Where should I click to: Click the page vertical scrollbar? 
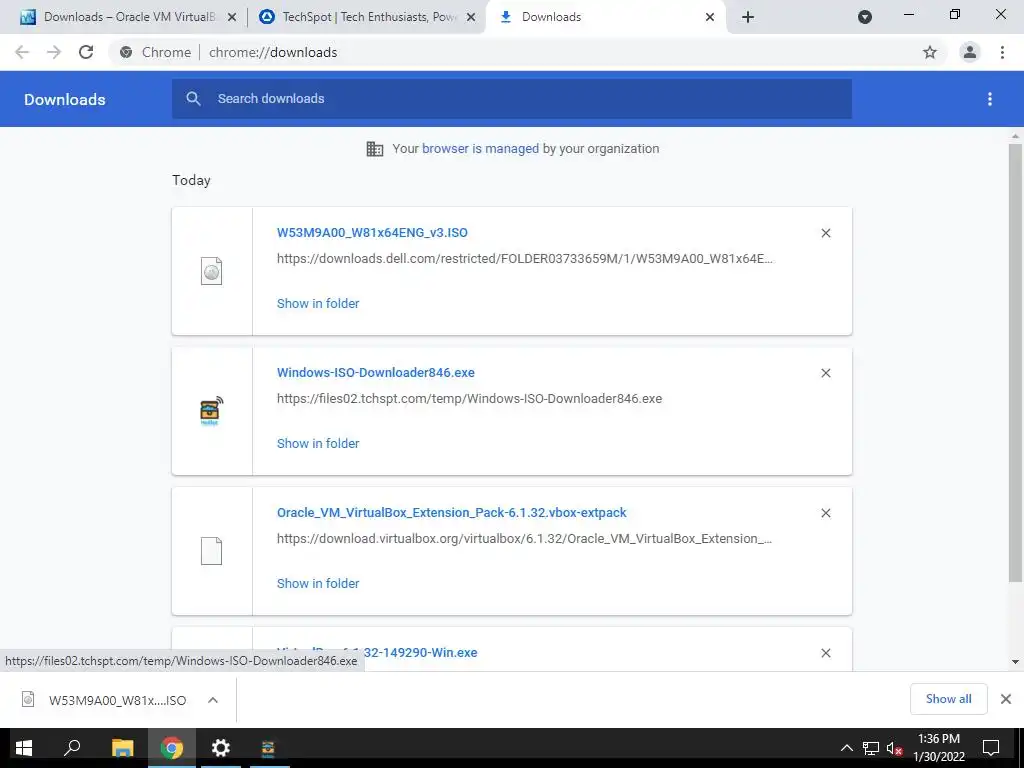[1015, 362]
